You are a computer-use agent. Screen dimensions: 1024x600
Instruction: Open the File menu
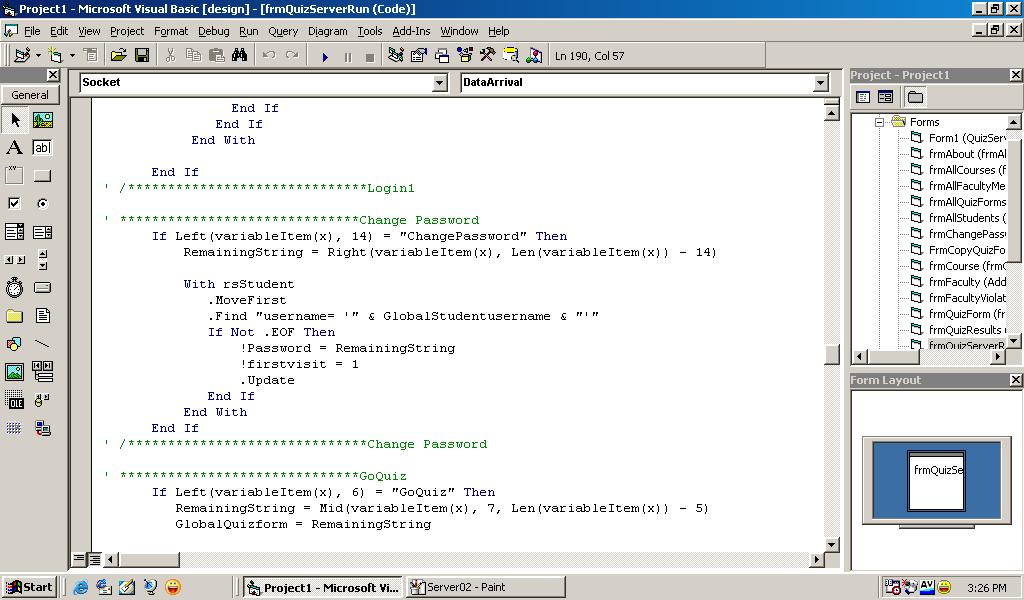[31, 31]
